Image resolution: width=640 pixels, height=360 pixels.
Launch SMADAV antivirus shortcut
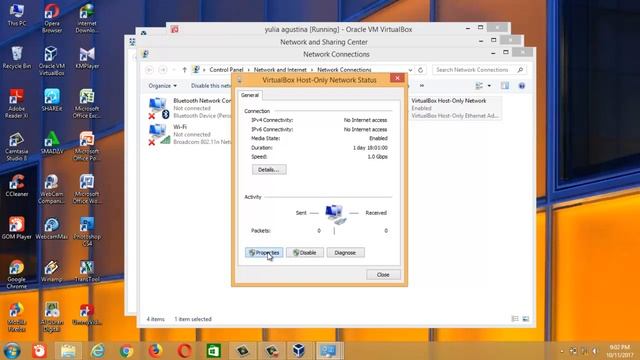tap(52, 143)
